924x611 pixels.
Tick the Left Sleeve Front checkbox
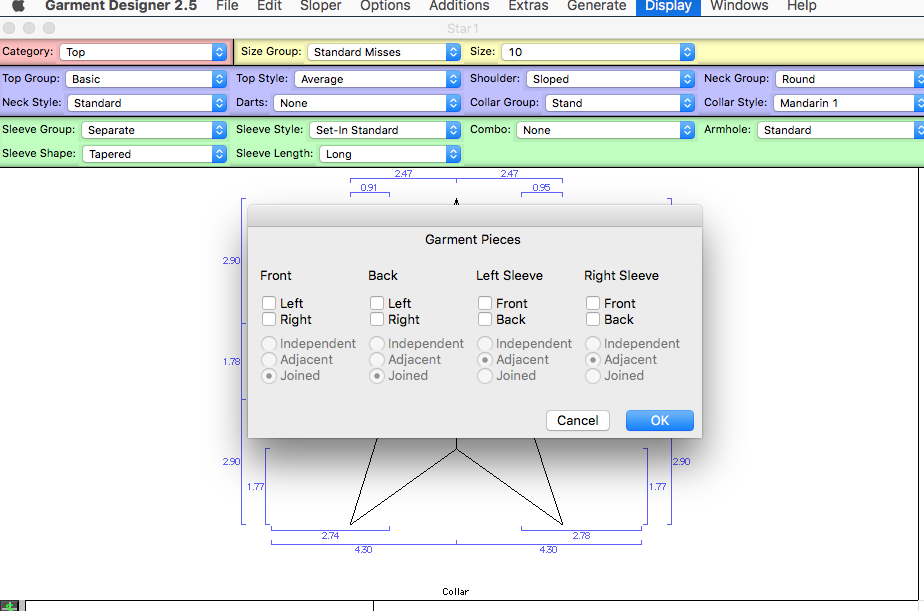coord(484,303)
